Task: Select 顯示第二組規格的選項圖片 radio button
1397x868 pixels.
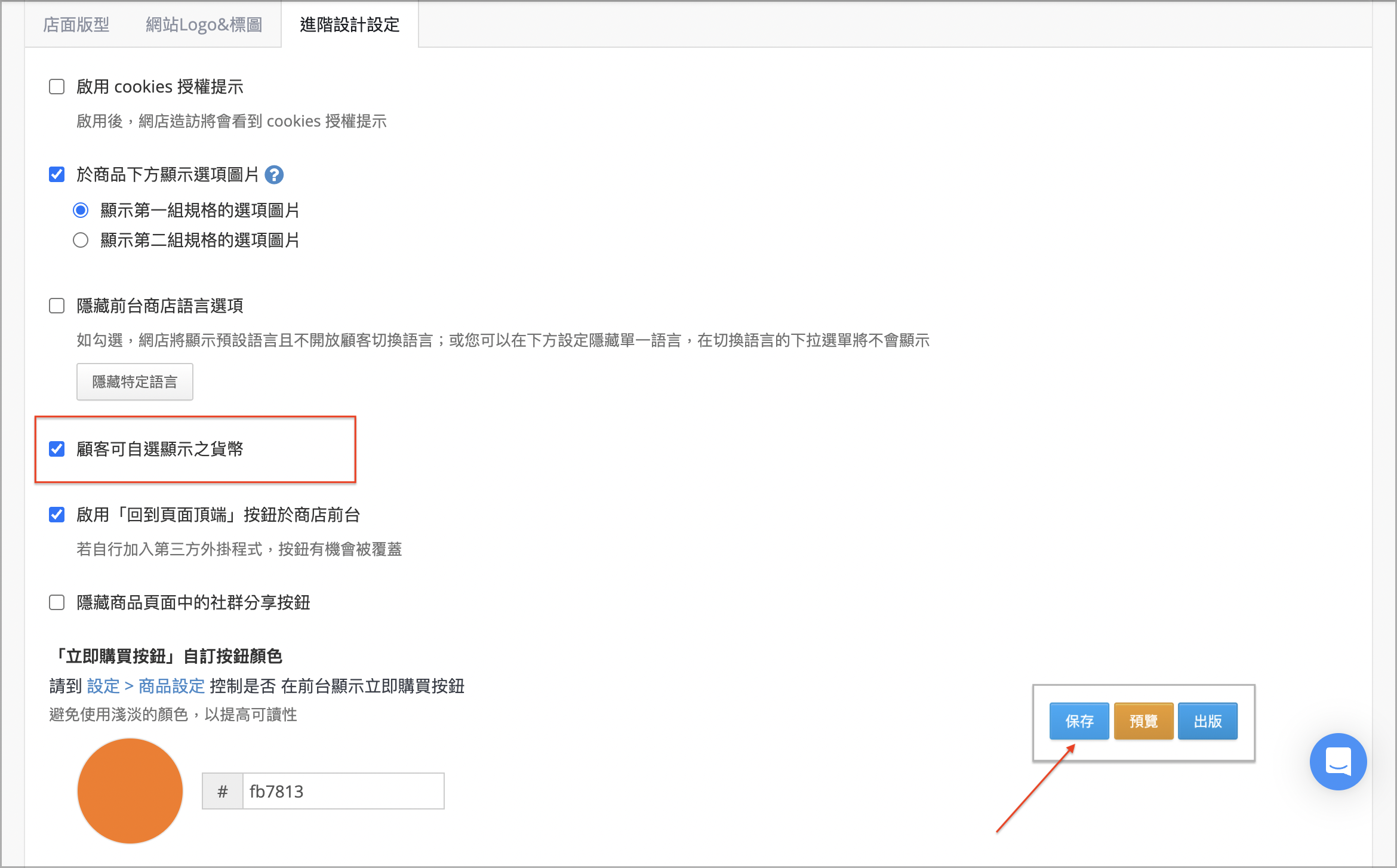Action: pyautogui.click(x=81, y=240)
